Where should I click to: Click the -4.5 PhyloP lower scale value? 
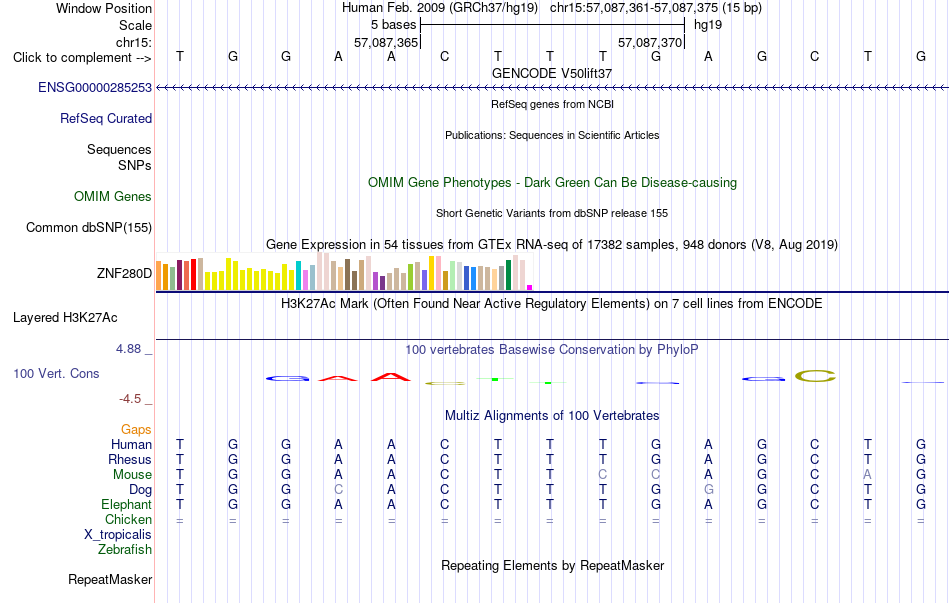tap(130, 399)
